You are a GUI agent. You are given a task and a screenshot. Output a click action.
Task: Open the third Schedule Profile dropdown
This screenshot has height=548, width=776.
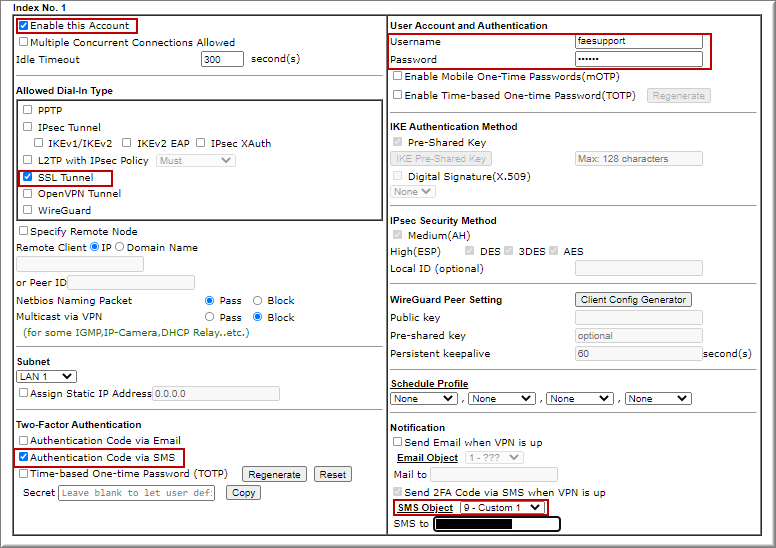tap(580, 399)
